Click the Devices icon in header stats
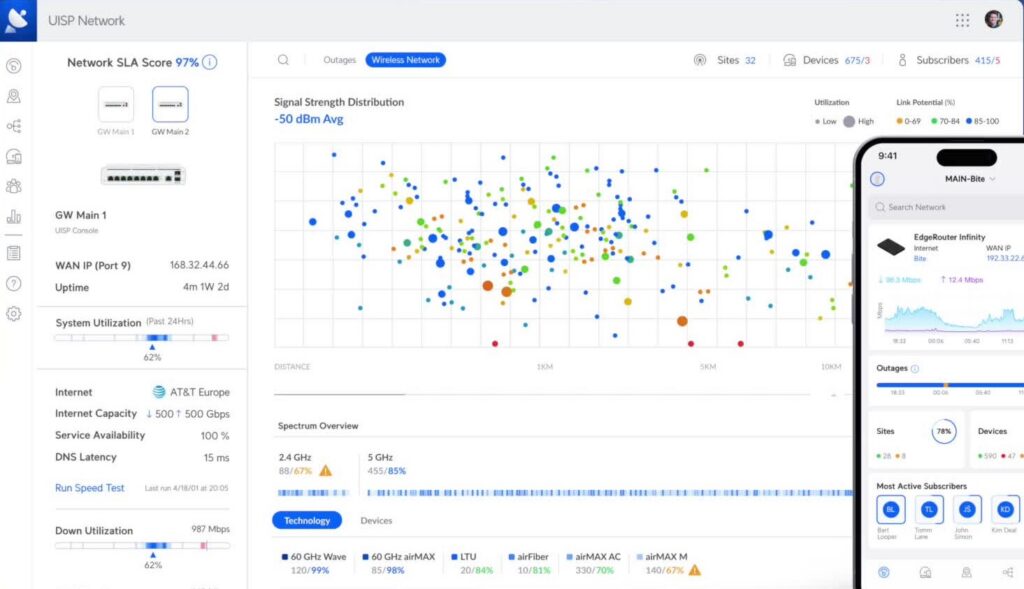The height and width of the screenshot is (589, 1024). (790, 60)
